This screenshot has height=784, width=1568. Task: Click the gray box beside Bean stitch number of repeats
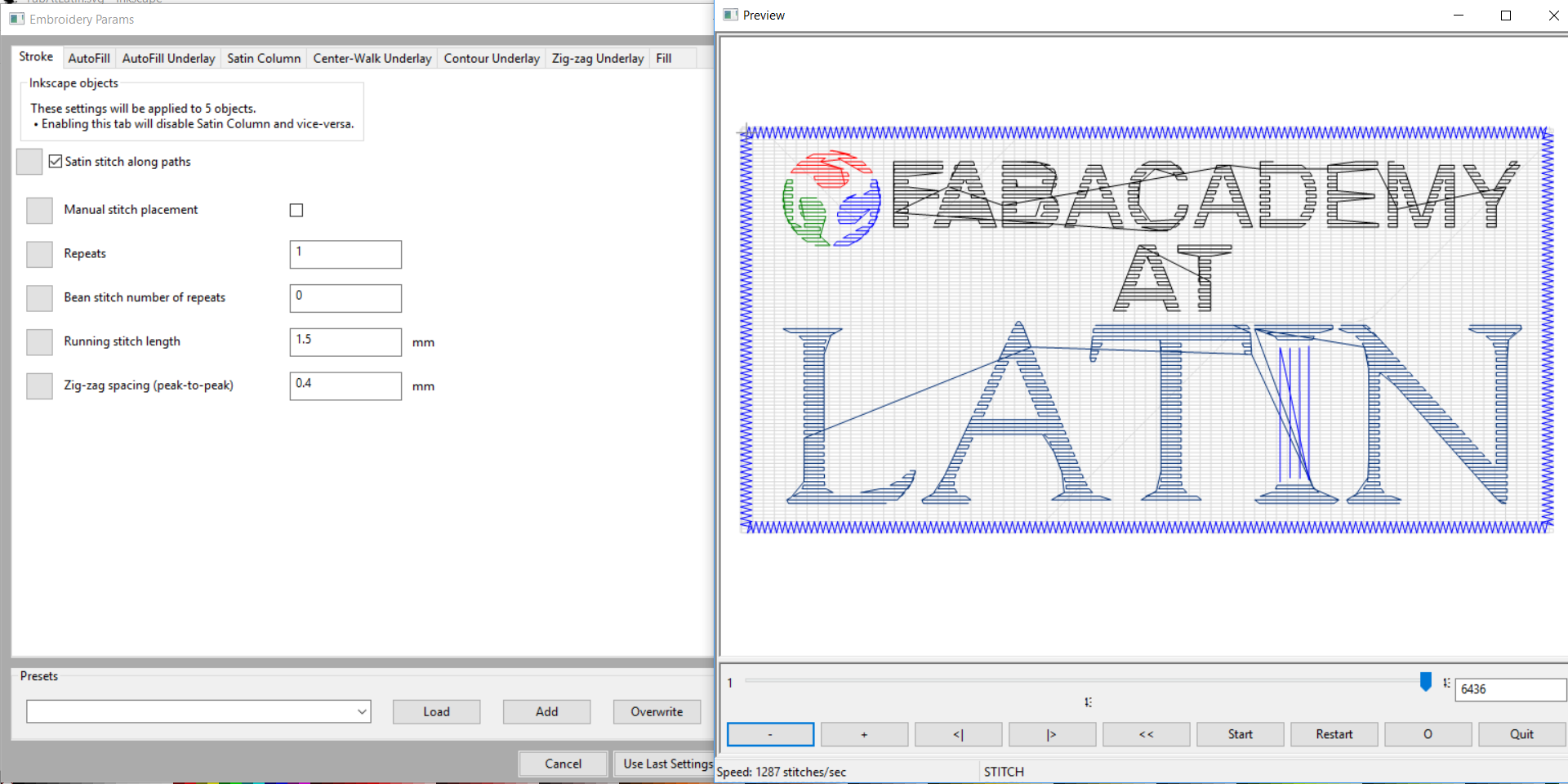click(x=39, y=298)
